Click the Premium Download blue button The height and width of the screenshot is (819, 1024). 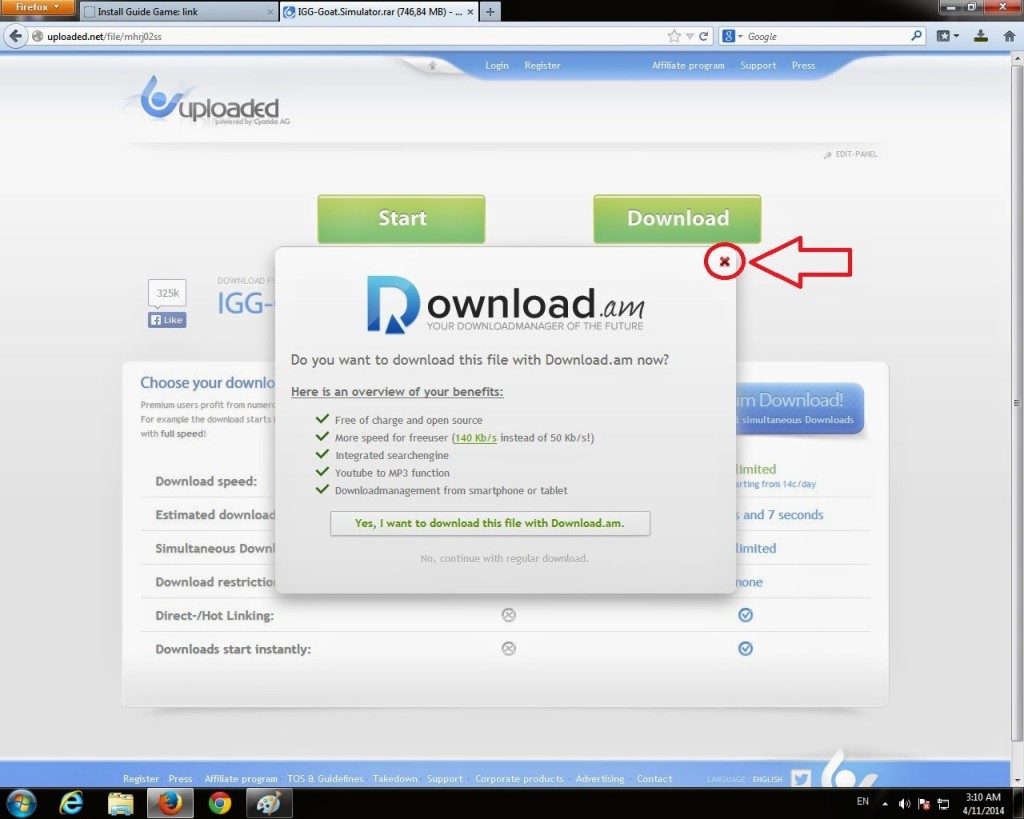pyautogui.click(x=799, y=408)
